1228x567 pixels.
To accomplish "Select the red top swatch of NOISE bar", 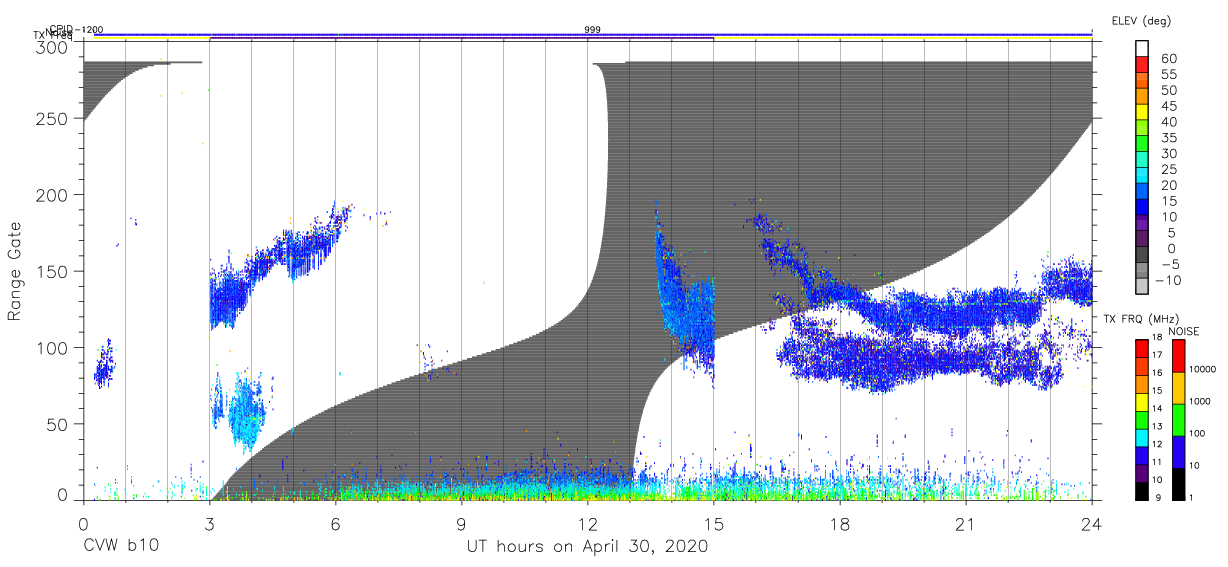I will click(x=1177, y=356).
